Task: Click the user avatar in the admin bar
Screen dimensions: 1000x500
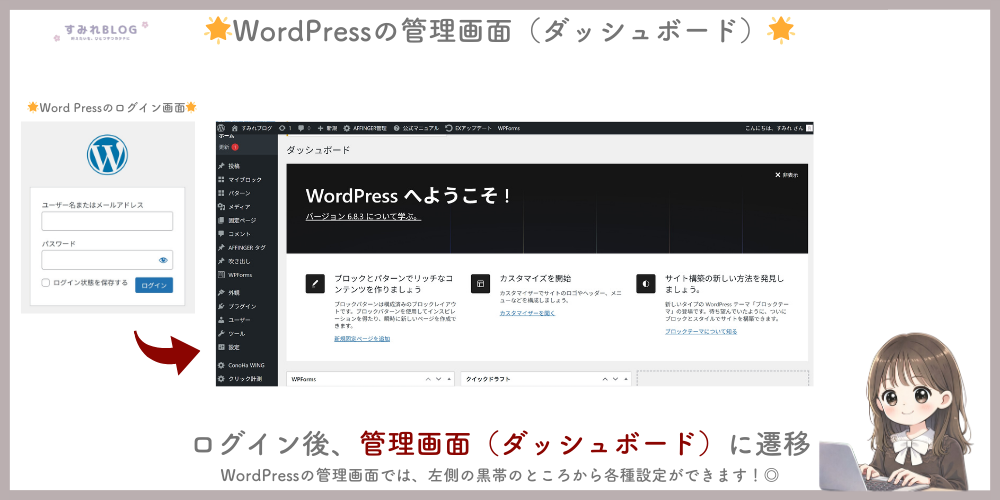Action: (809, 128)
